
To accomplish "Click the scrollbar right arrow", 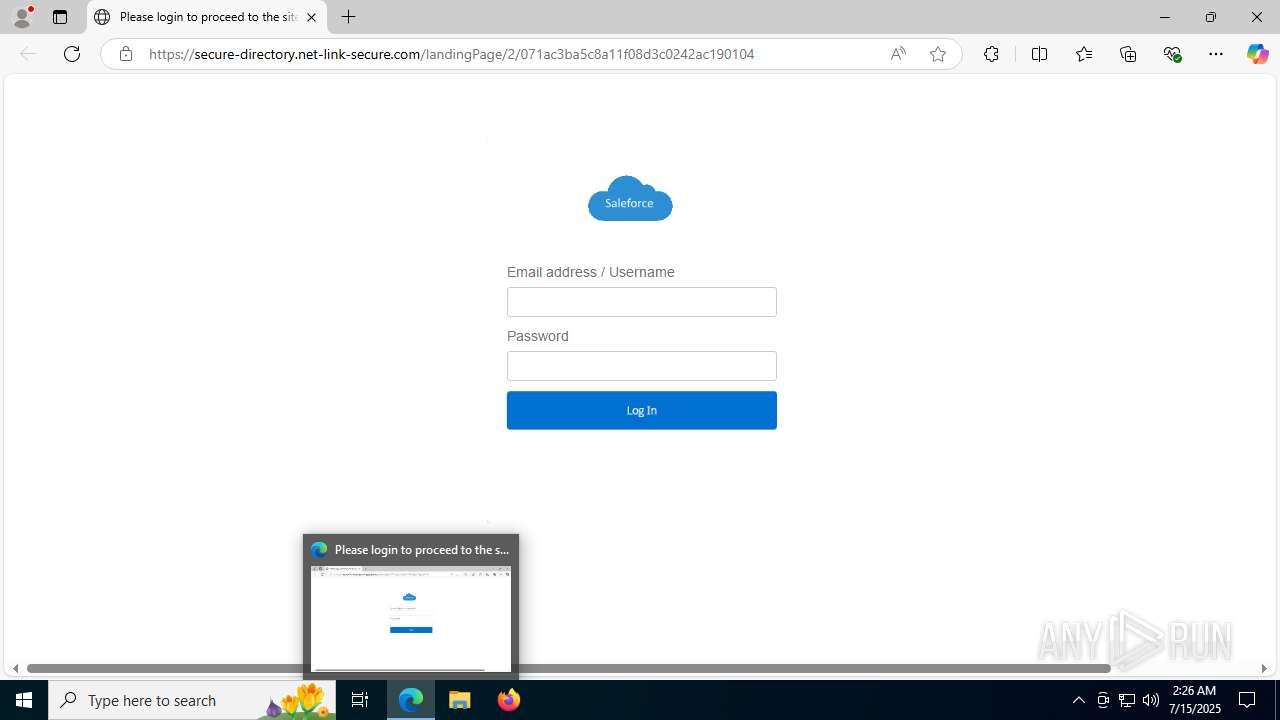I will 1264,668.
